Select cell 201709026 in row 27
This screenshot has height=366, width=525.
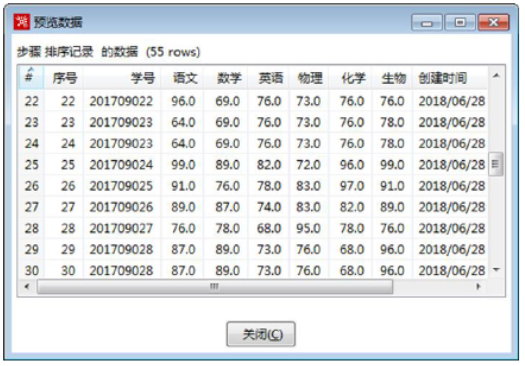[121, 207]
